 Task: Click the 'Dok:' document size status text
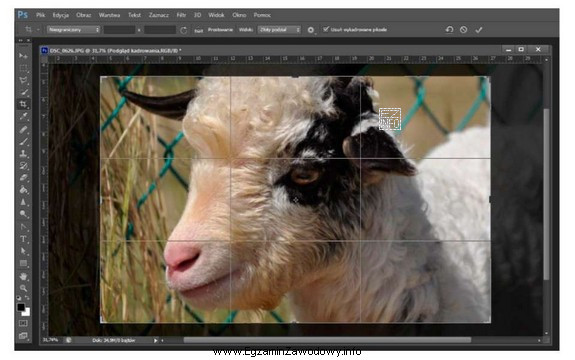tap(114, 341)
